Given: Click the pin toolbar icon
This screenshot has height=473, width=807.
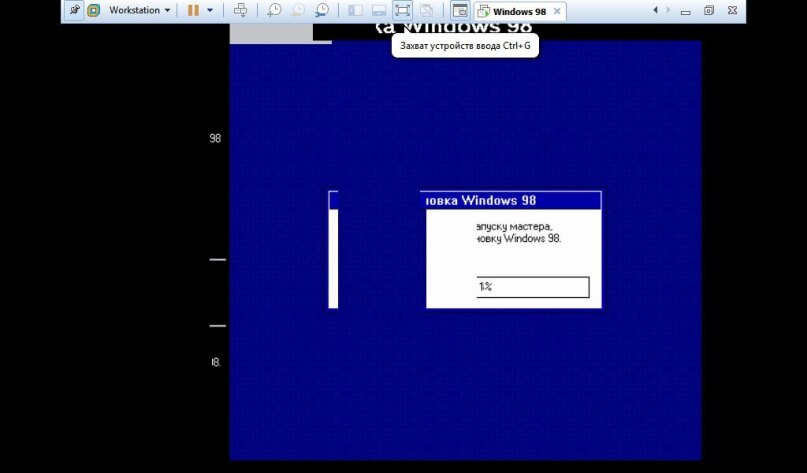Looking at the screenshot, I should 74,10.
